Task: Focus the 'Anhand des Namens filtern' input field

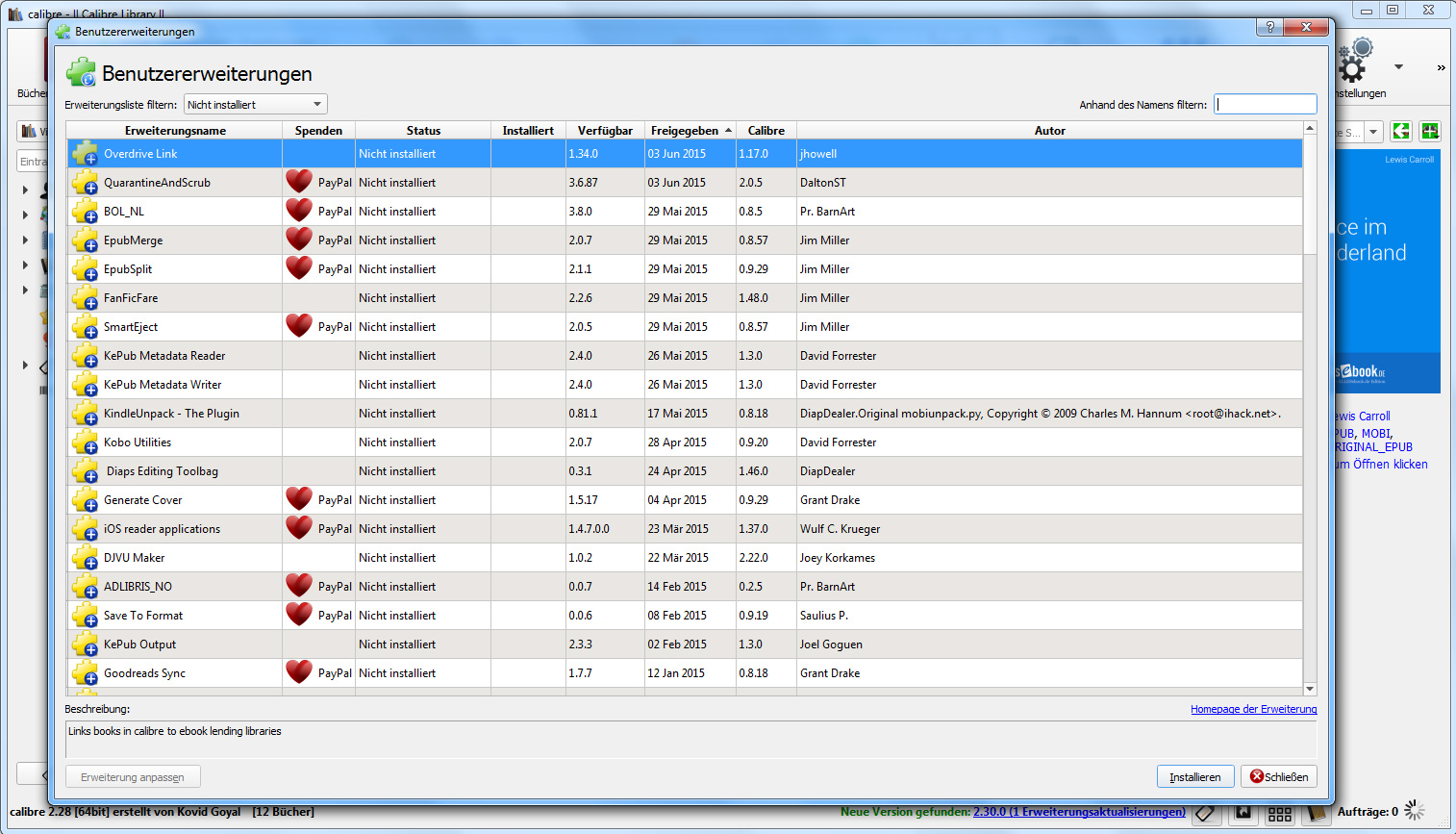Action: (x=1266, y=104)
